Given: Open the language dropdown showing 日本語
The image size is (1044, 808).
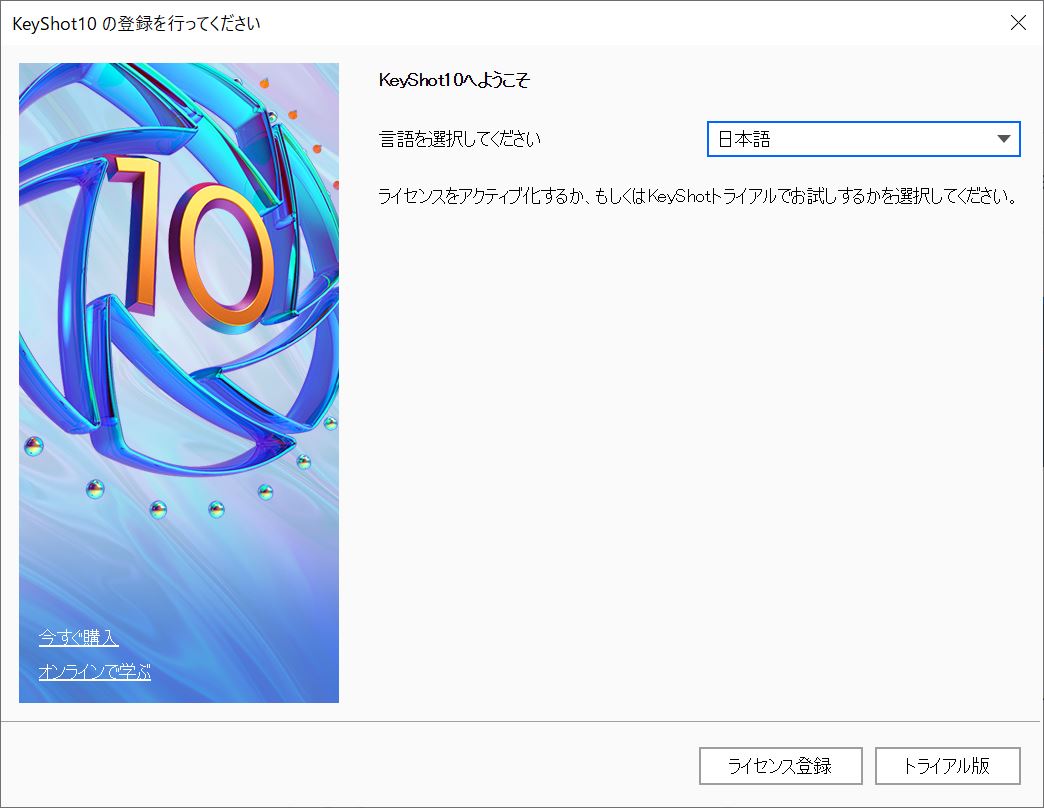Looking at the screenshot, I should (x=863, y=139).
